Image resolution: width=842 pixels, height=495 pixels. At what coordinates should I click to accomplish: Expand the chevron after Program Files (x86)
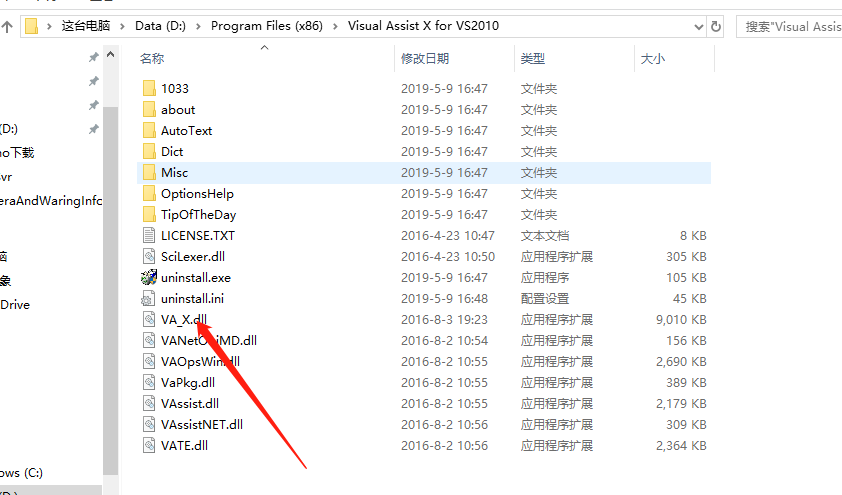point(337,26)
